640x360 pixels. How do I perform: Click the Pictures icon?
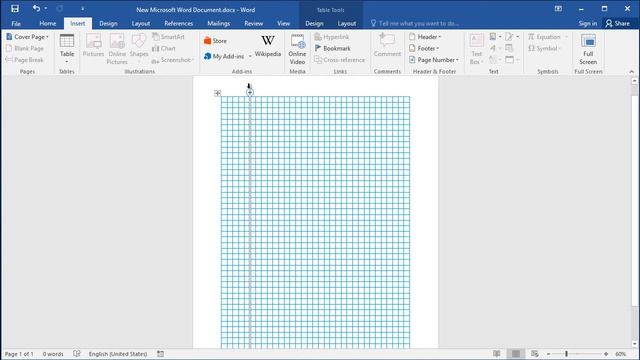93,45
